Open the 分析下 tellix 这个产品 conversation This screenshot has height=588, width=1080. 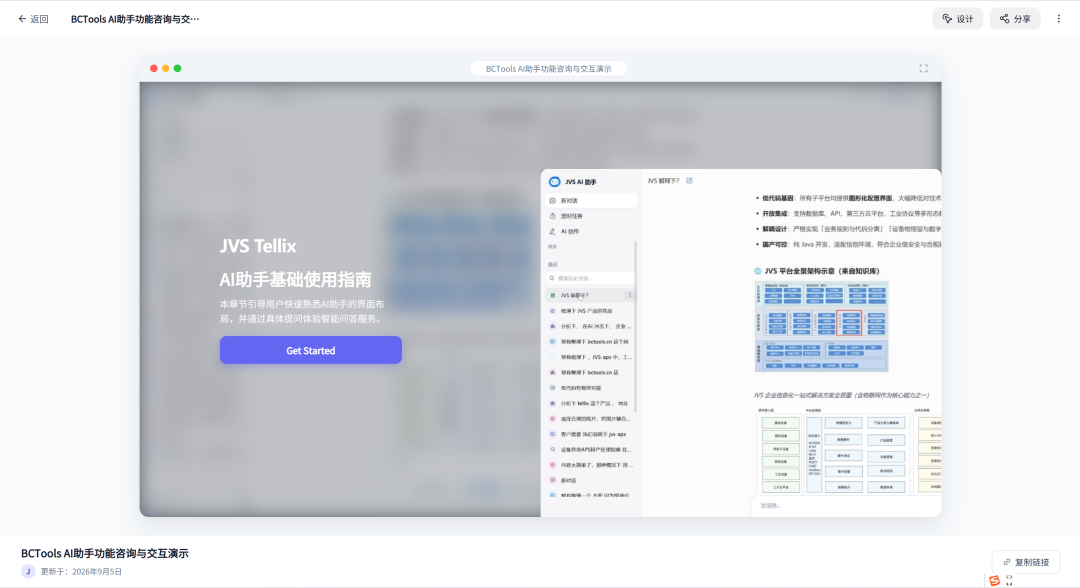589,403
